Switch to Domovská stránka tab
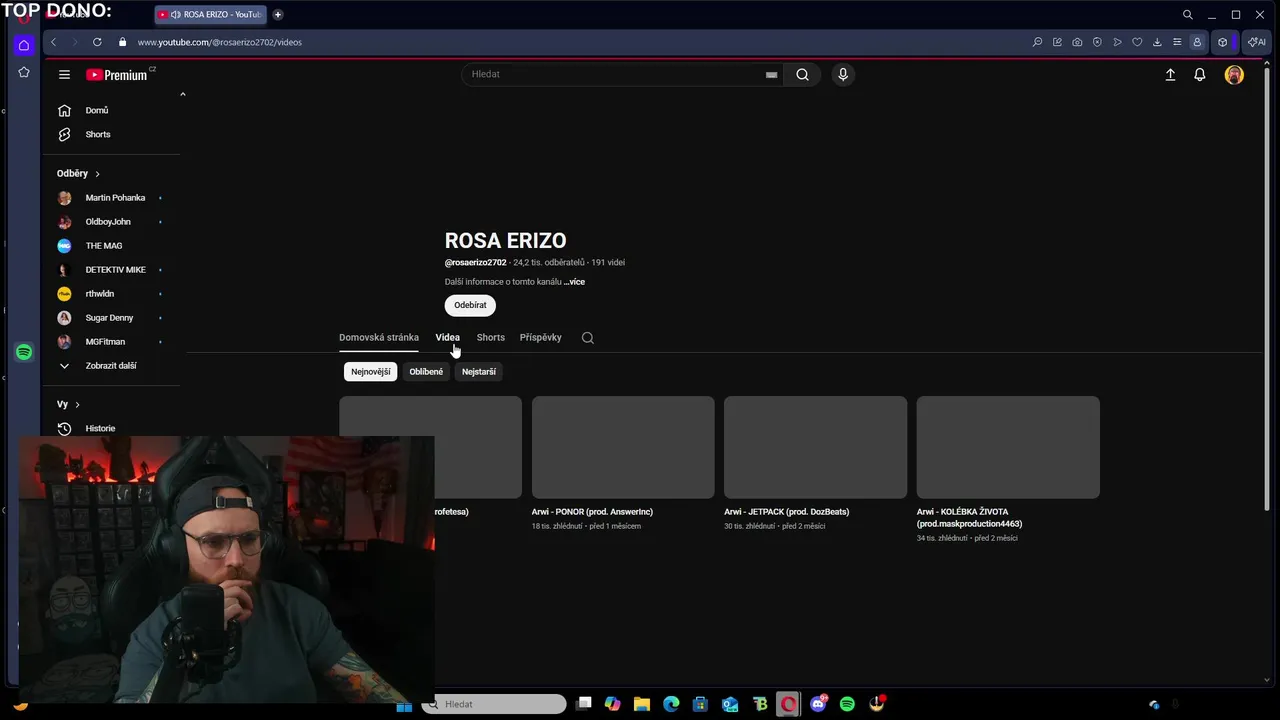The width and height of the screenshot is (1280, 720). coord(379,338)
